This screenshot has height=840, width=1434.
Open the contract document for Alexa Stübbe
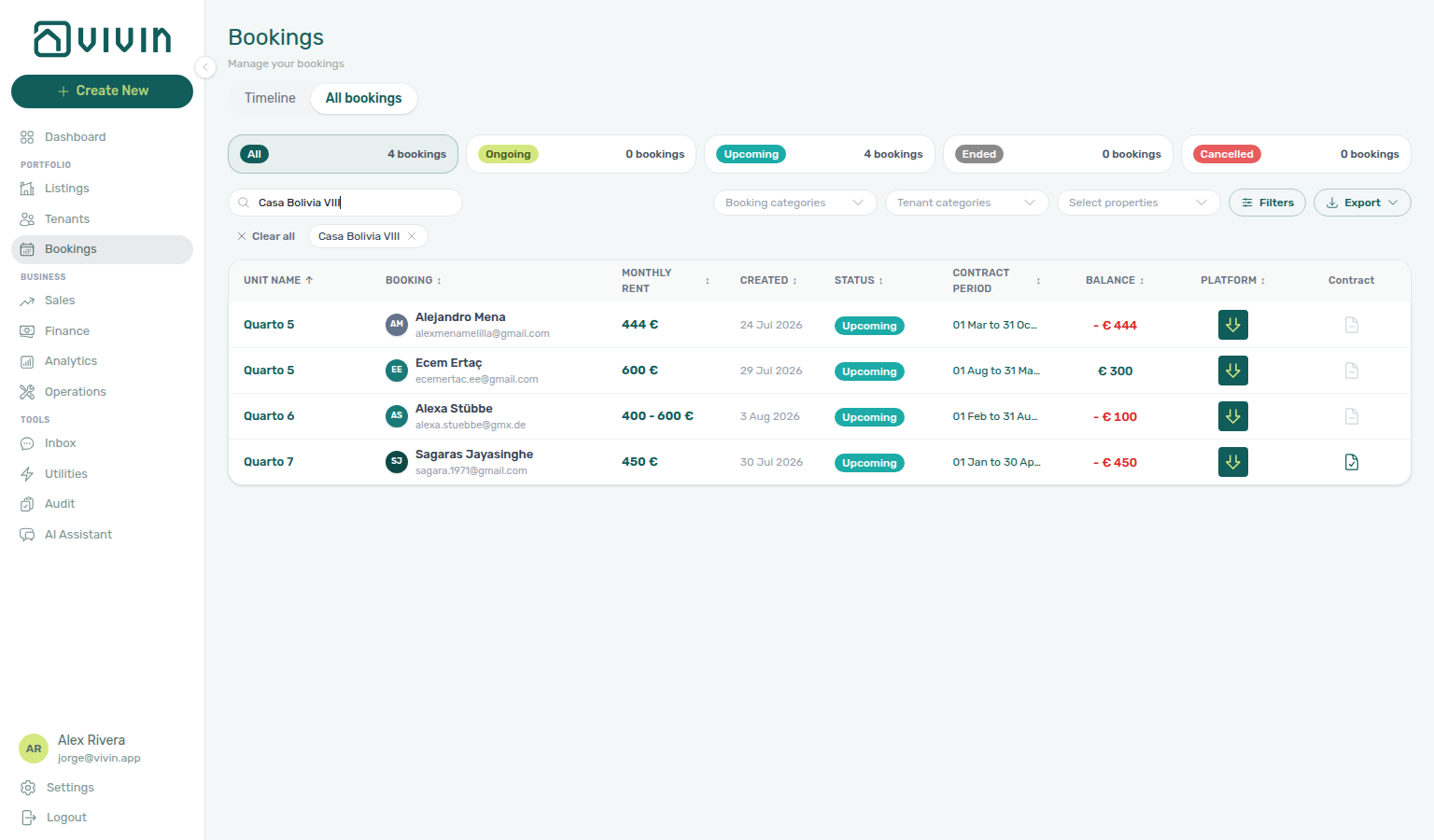(1352, 416)
